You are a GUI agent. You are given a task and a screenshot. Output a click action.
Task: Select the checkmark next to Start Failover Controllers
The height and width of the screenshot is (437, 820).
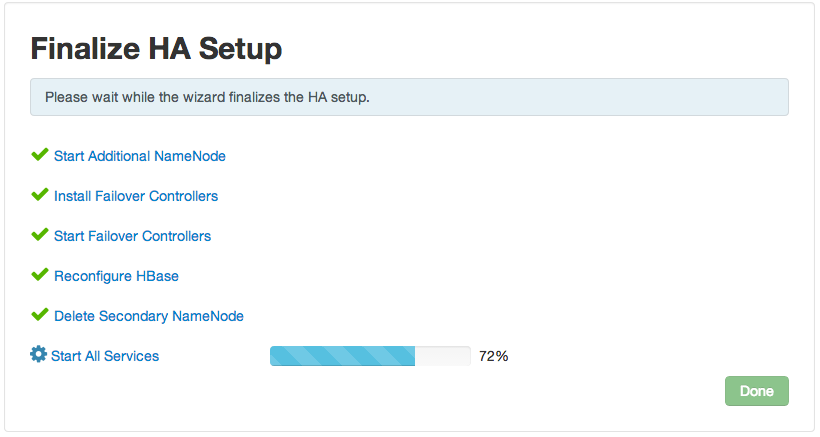click(40, 234)
